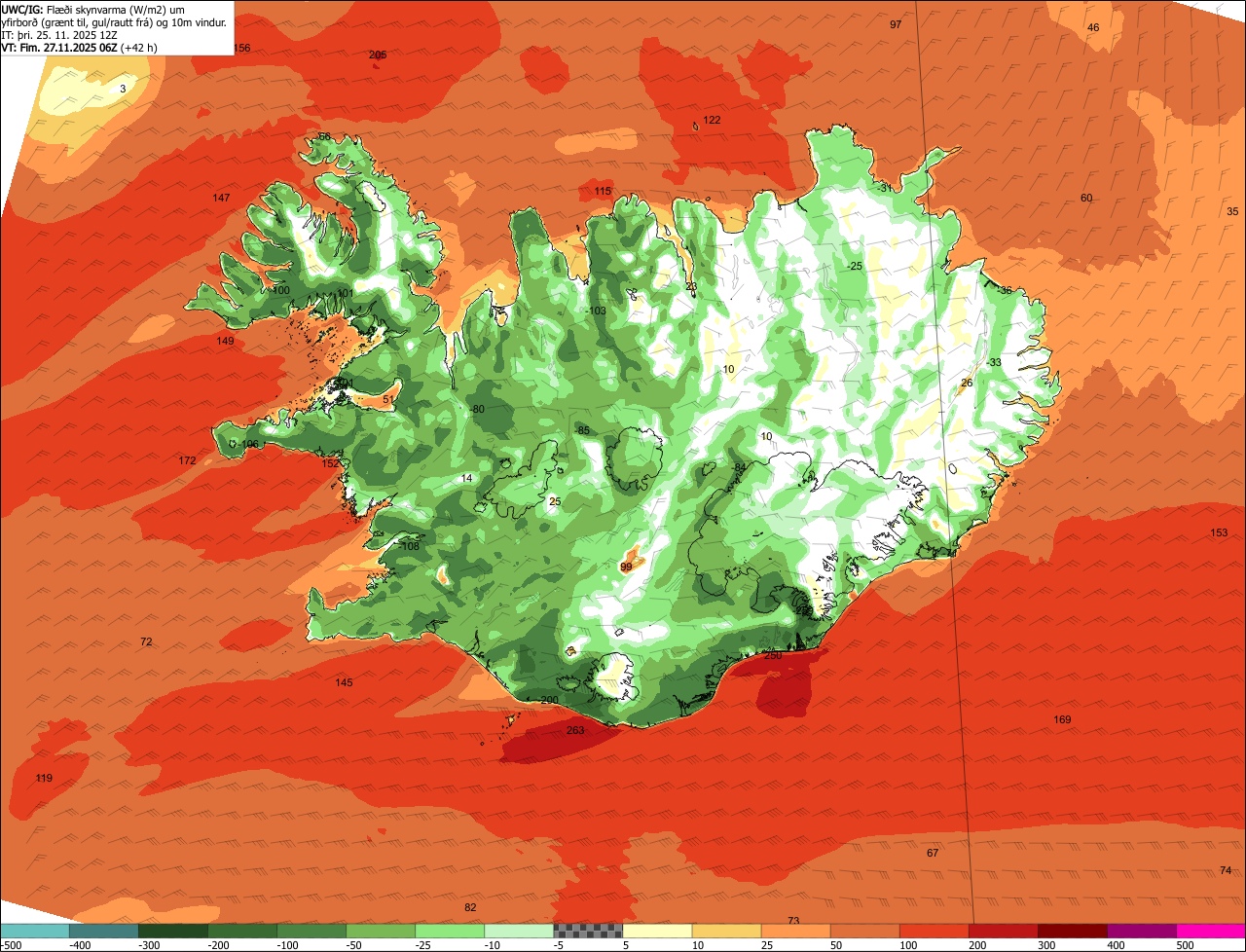Click the map value 172 in the western sea
The width and height of the screenshot is (1246, 952).
pyautogui.click(x=188, y=459)
